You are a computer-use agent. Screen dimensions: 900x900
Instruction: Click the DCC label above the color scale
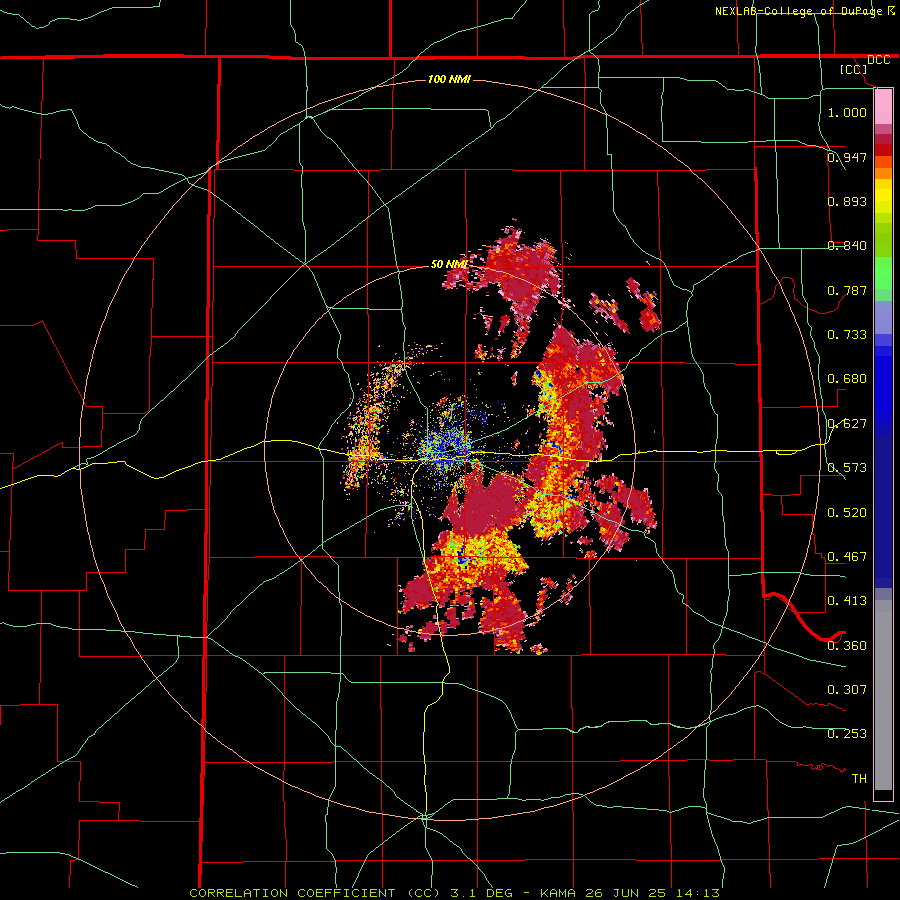pyautogui.click(x=878, y=60)
